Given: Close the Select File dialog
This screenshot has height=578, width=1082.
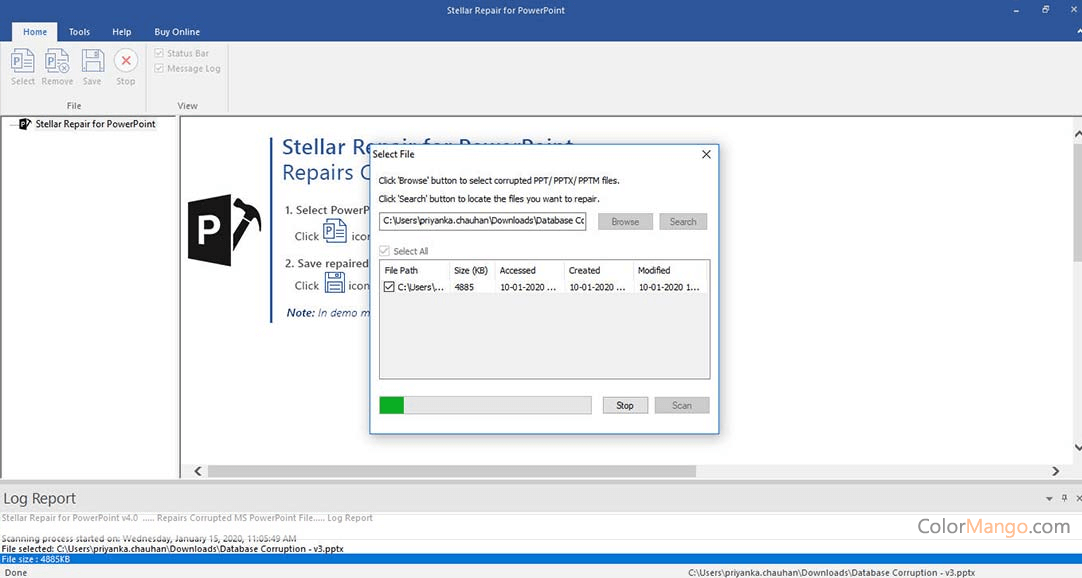Looking at the screenshot, I should coord(706,154).
